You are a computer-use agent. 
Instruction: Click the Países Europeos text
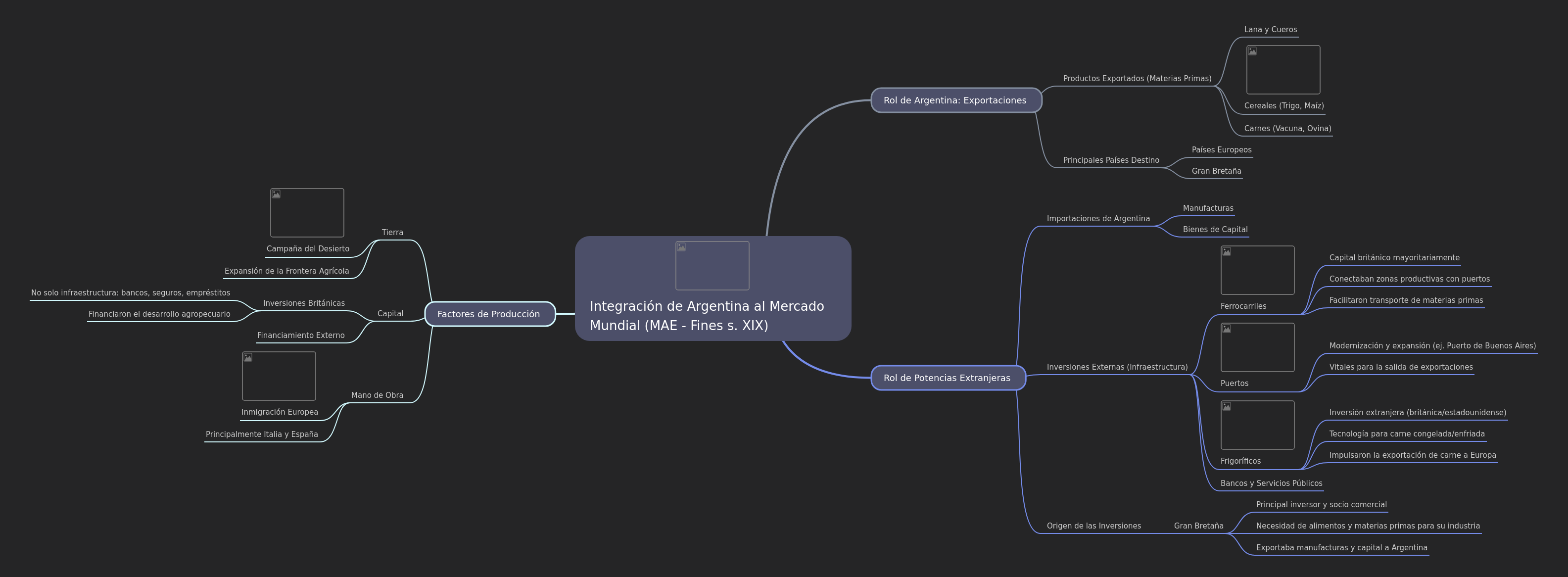(1222, 150)
